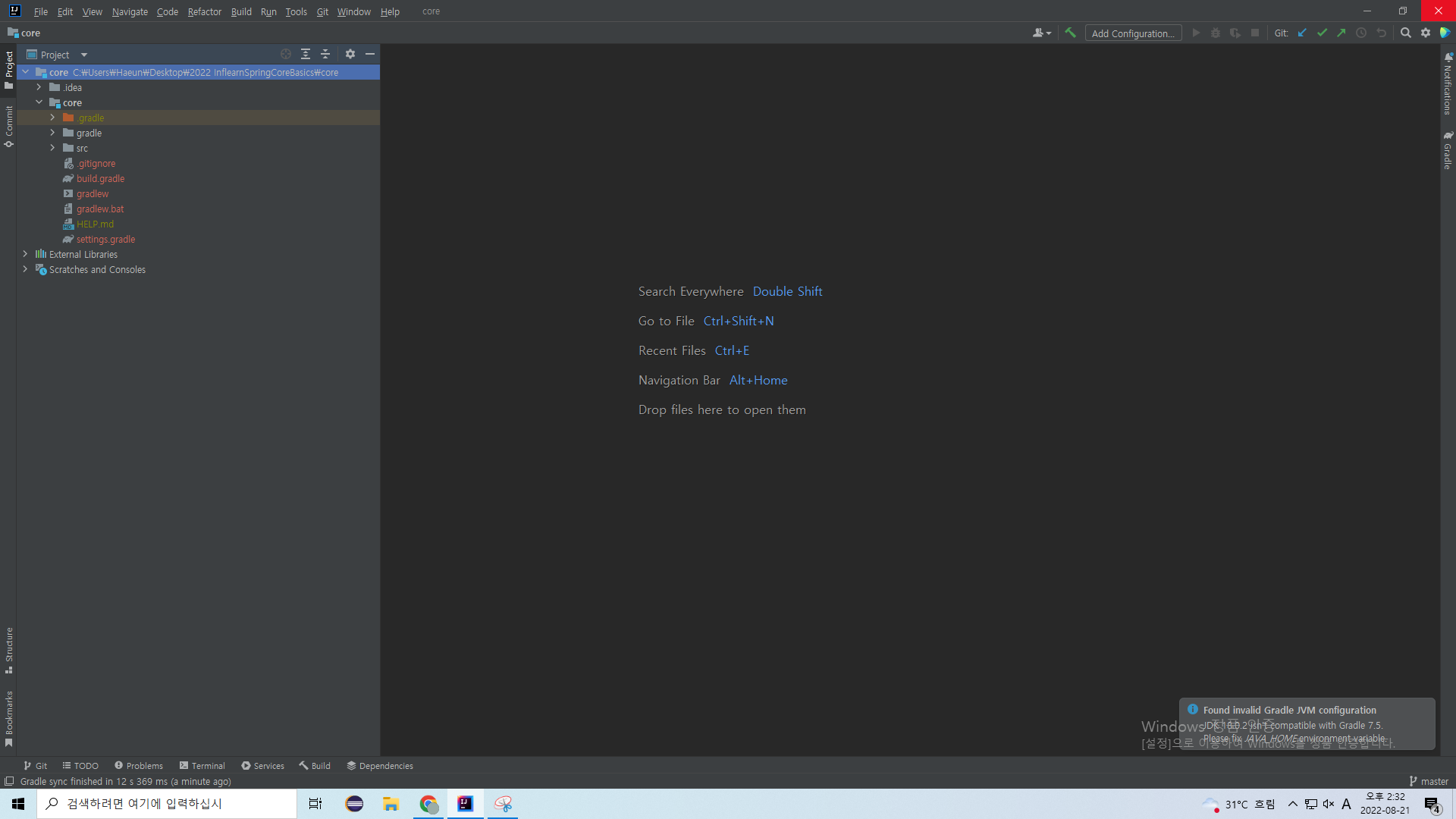Screen dimensions: 1456x819
Task: Click the Build Project hammer icon
Action: click(x=1070, y=33)
